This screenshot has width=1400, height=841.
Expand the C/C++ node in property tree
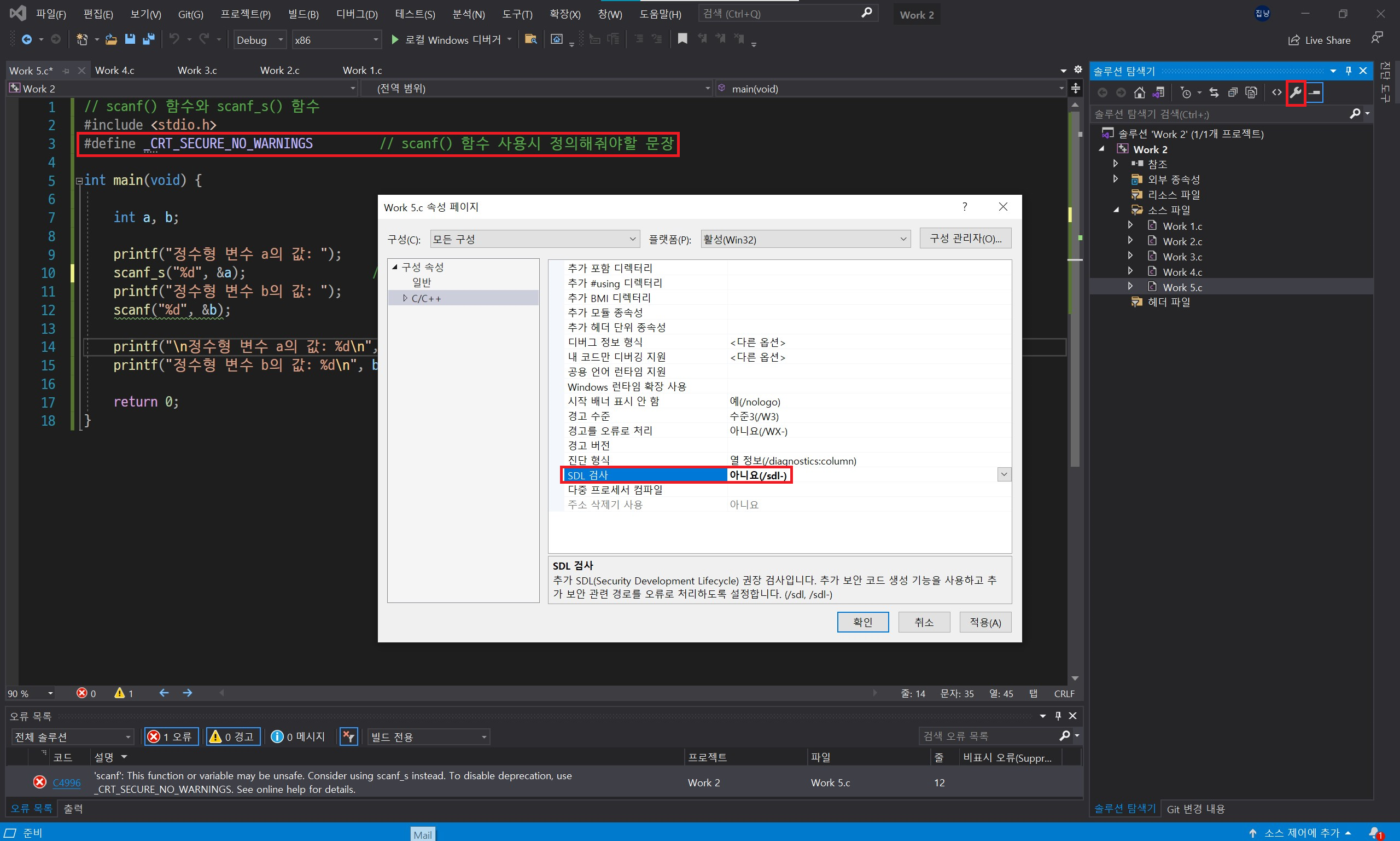click(x=405, y=298)
